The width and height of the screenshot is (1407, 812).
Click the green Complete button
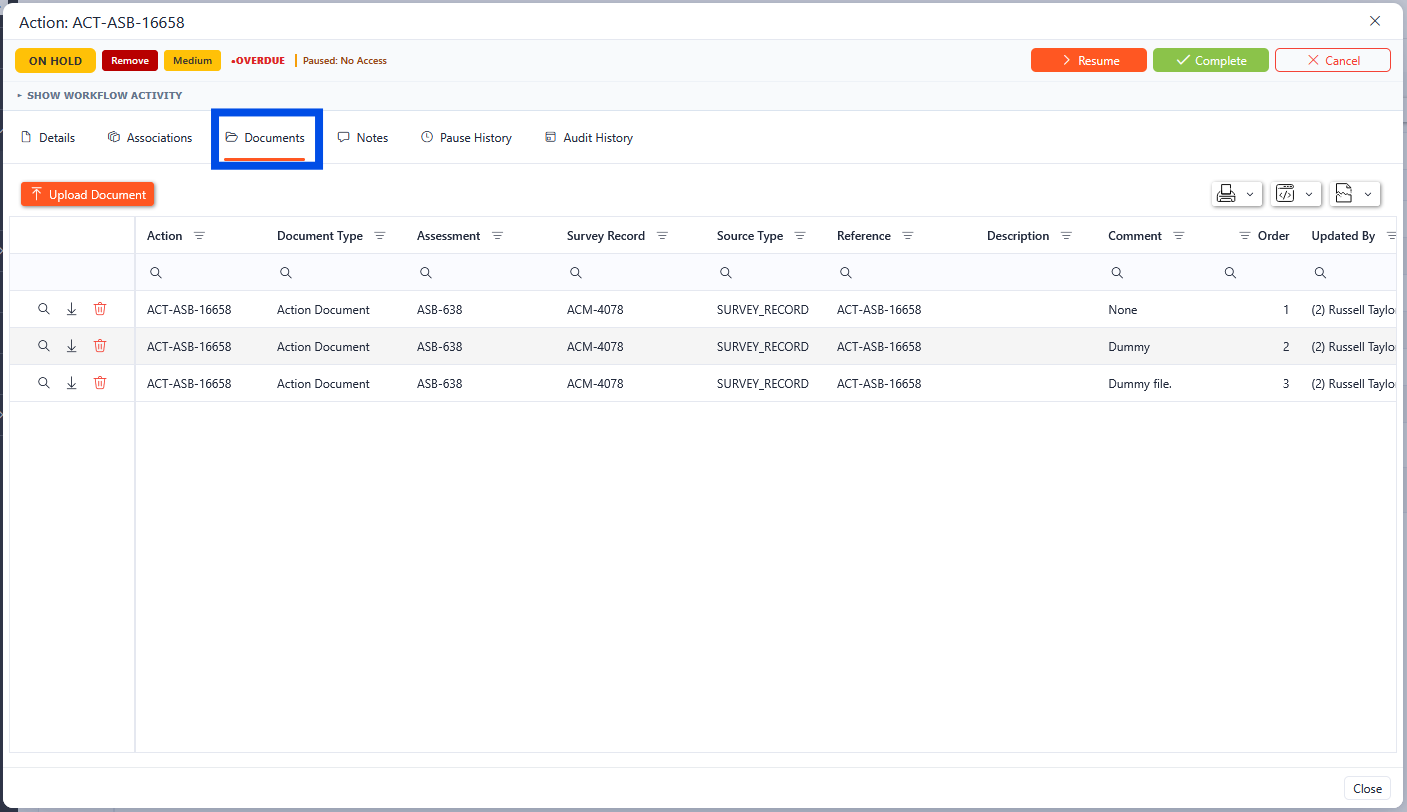(1210, 61)
